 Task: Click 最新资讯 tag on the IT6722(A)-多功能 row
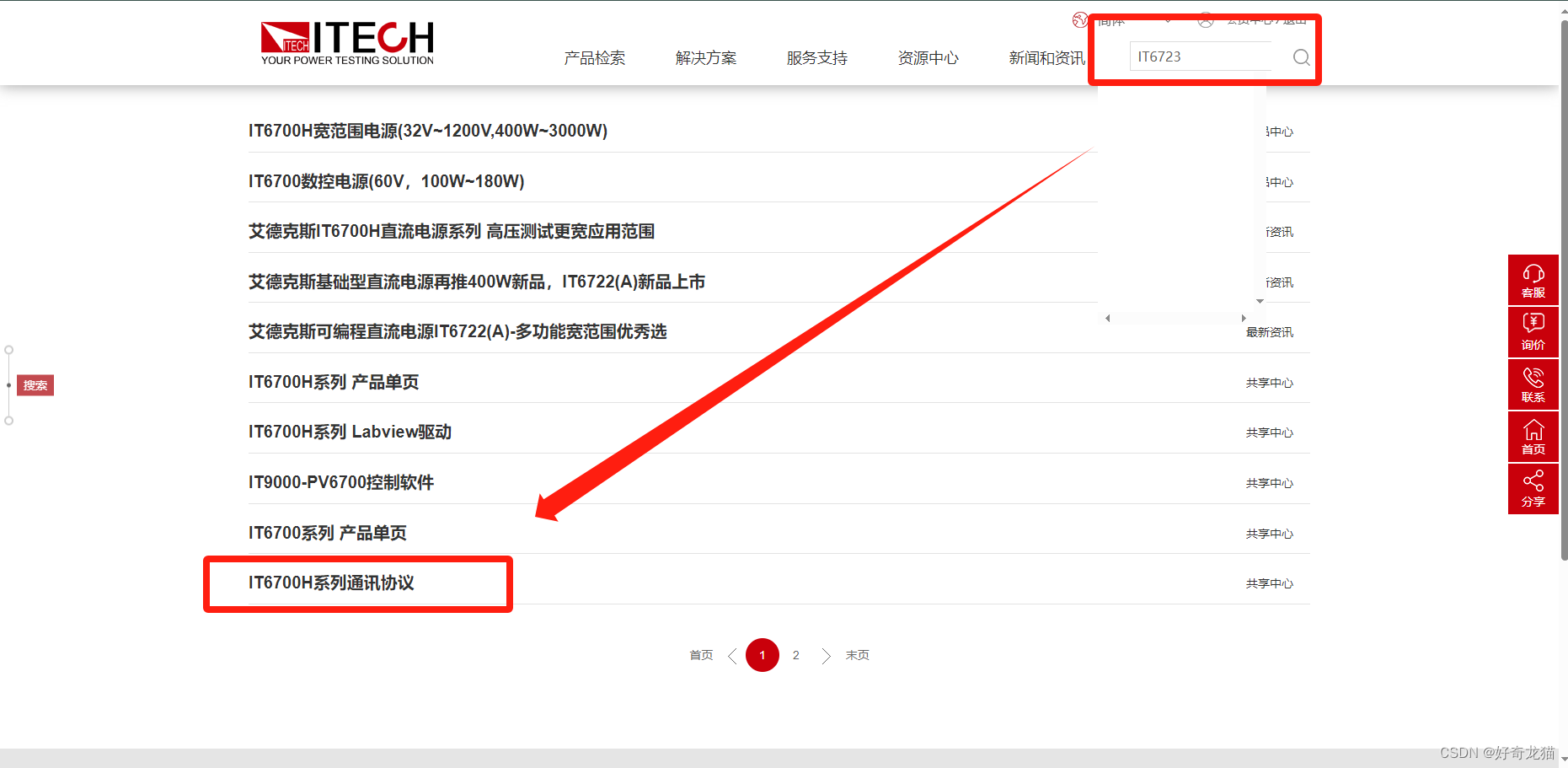click(1270, 332)
